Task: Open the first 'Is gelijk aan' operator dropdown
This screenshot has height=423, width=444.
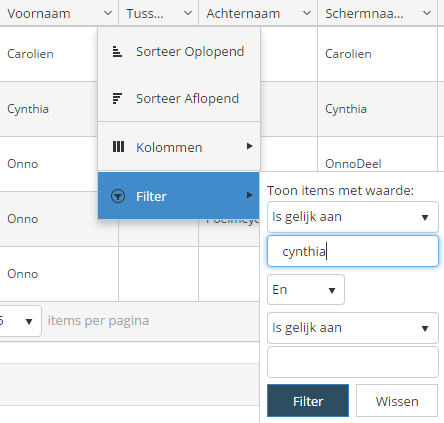Action: pos(353,217)
